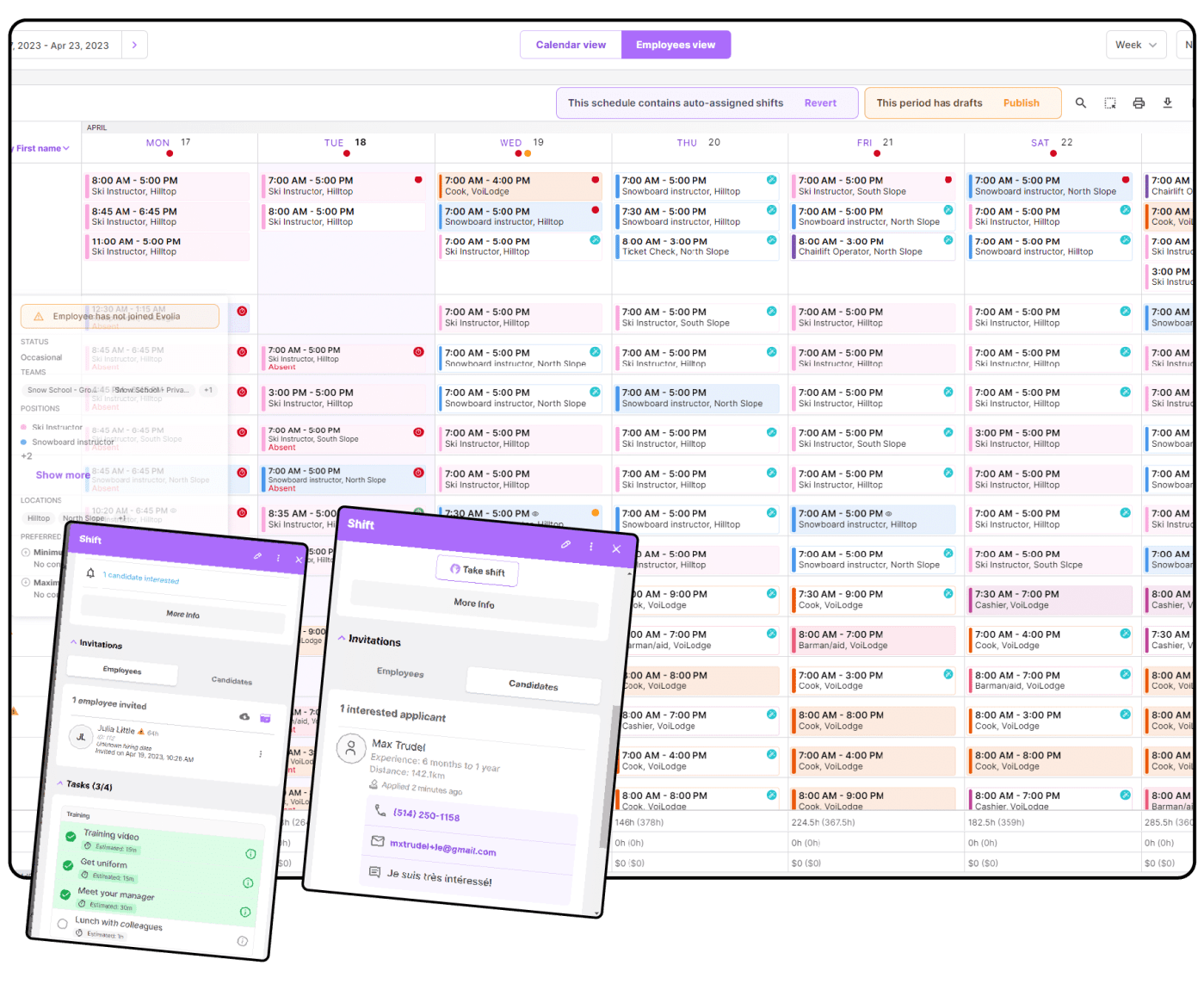Click the multi-select marquee icon
1204x984 pixels.
(1110, 103)
